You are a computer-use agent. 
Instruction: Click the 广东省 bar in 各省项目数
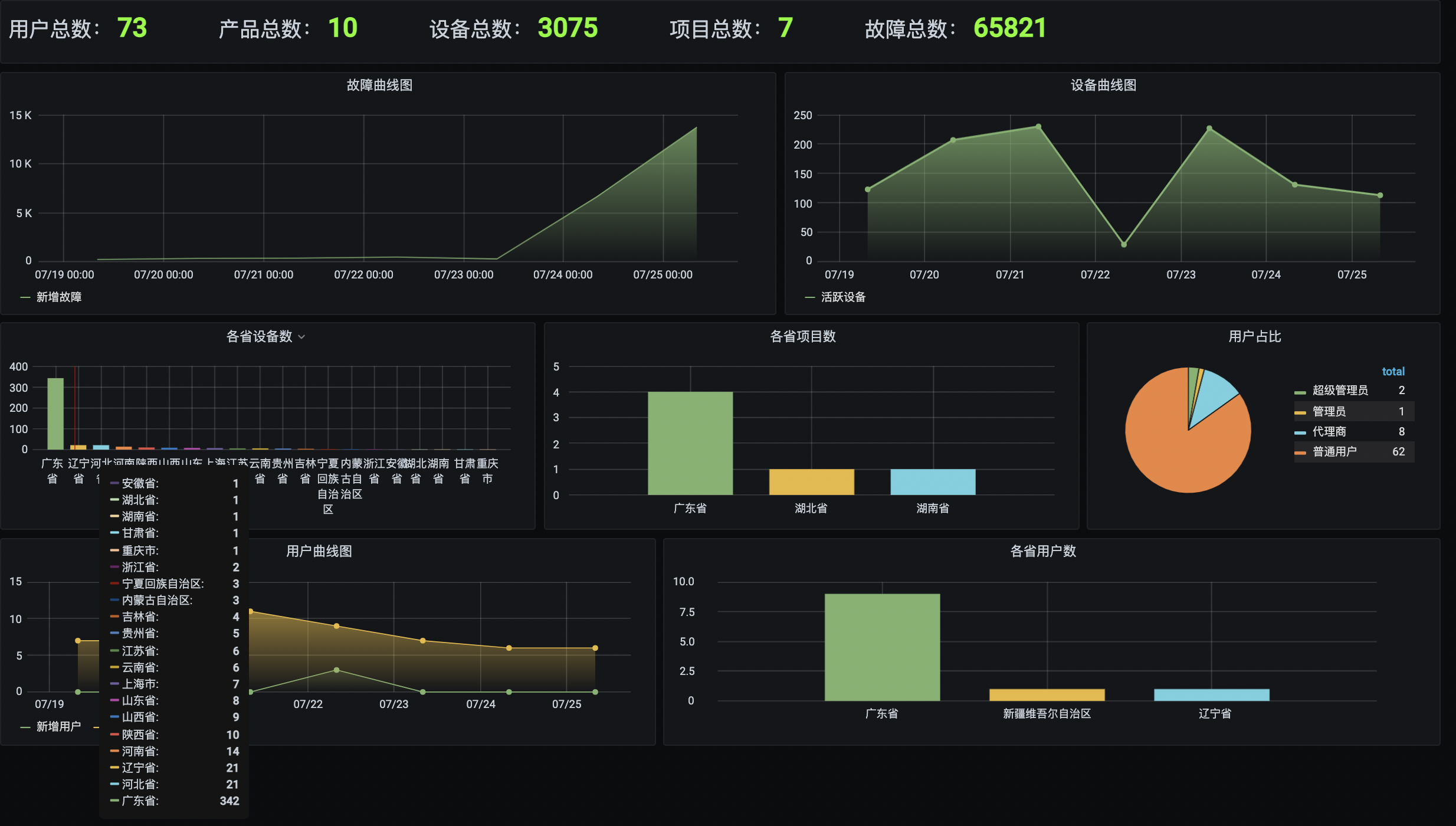click(690, 442)
